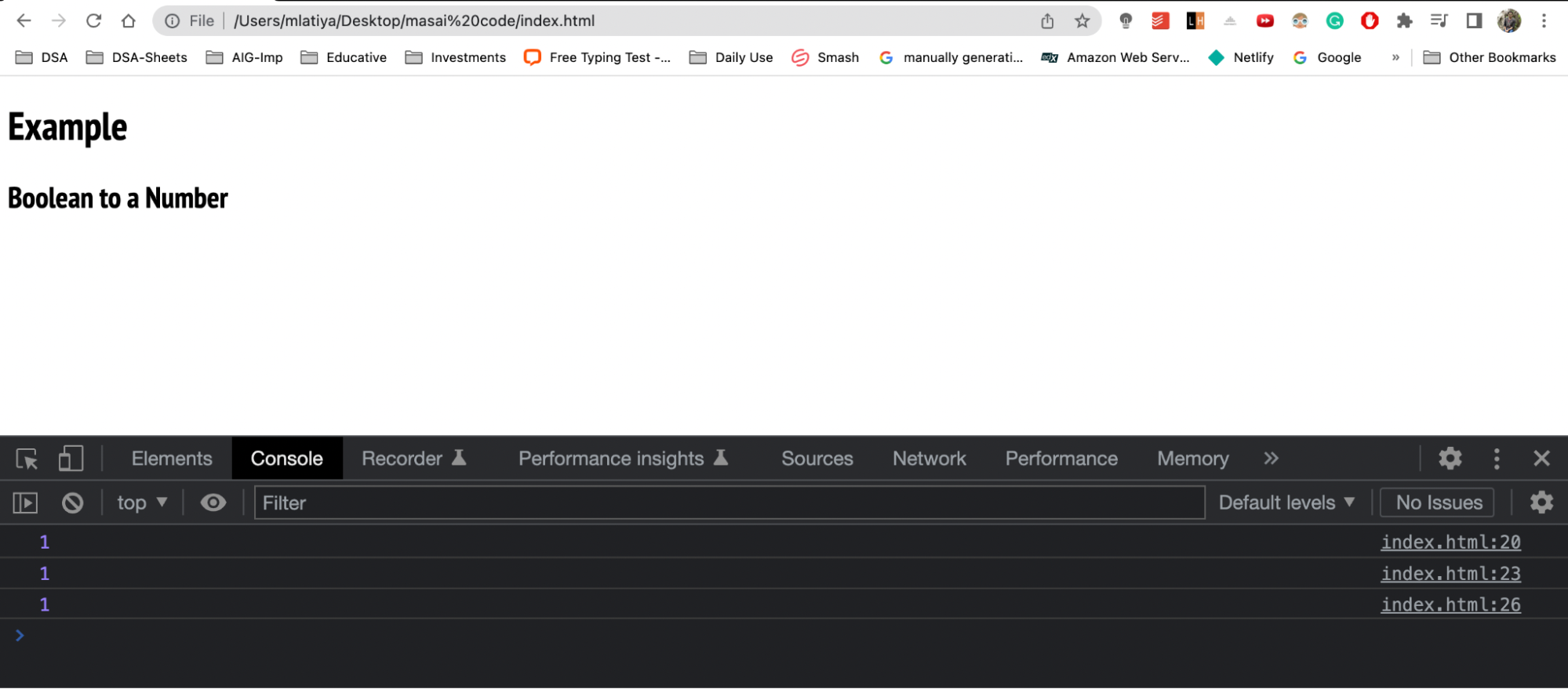Screen dimensions: 1568x689
Task: Switch to the Elements tab
Action: (x=172, y=459)
